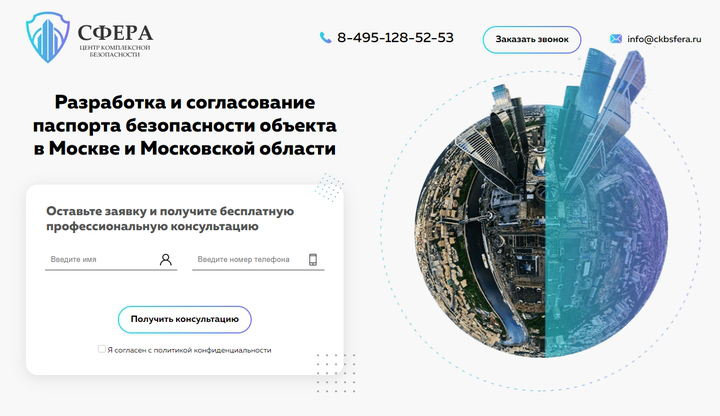Screen dimensions: 720x416
Task: Tick the privacy policy consent checkbox
Action: [101, 349]
